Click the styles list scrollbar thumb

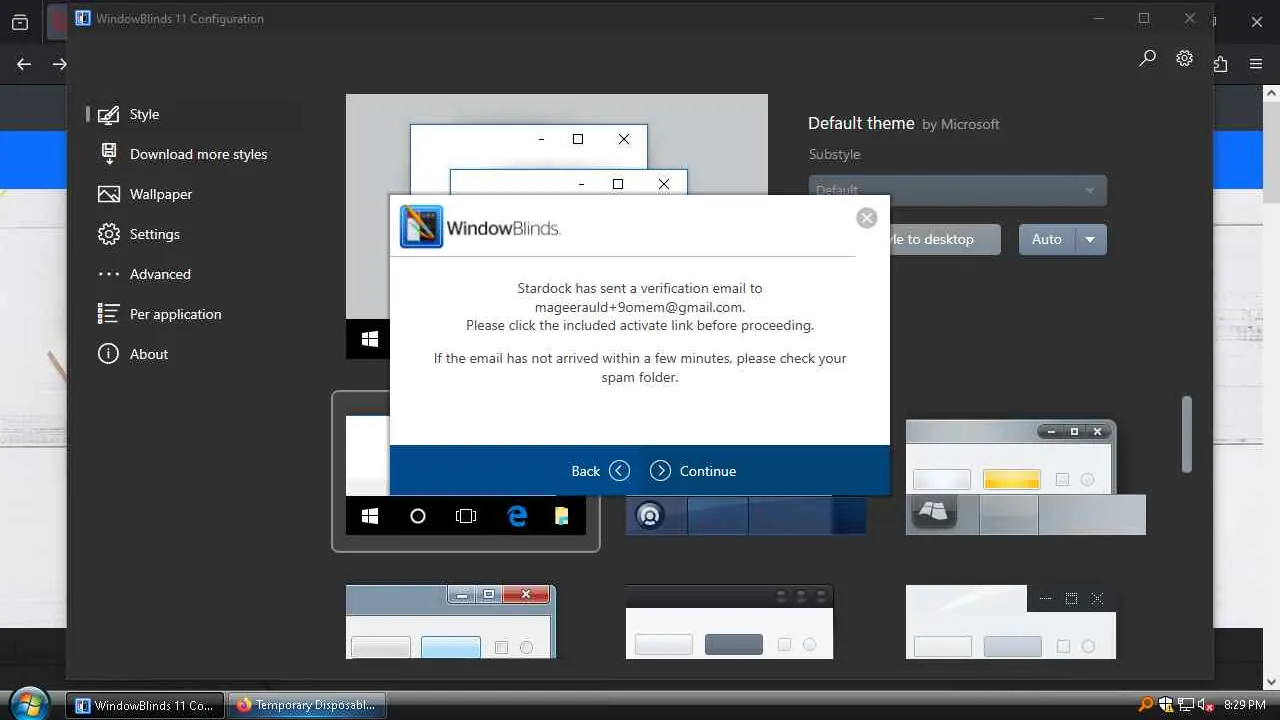click(1187, 434)
